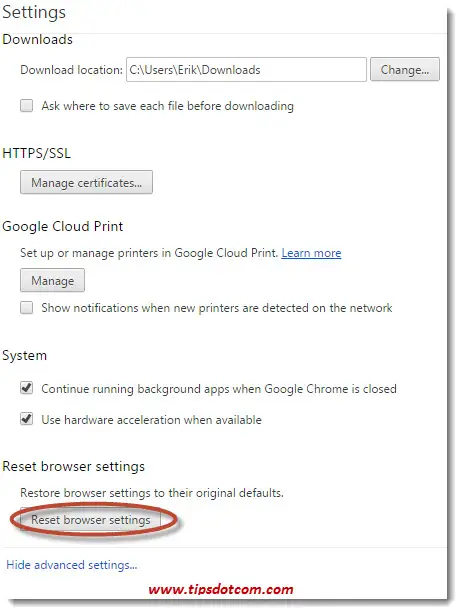This screenshot has height=614, width=462.
Task: Click the "Use hardware acceleration when available" label text
Action: [x=152, y=420]
